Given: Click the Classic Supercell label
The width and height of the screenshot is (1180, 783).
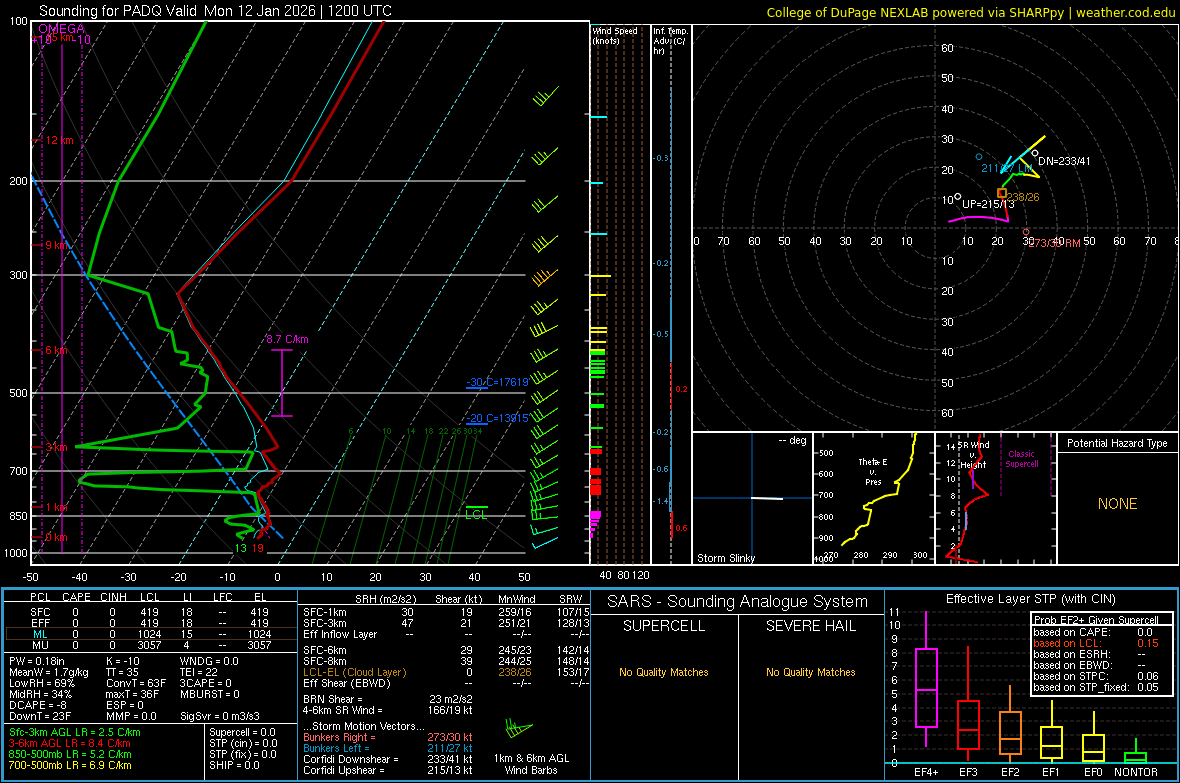Looking at the screenshot, I should 1021,459.
